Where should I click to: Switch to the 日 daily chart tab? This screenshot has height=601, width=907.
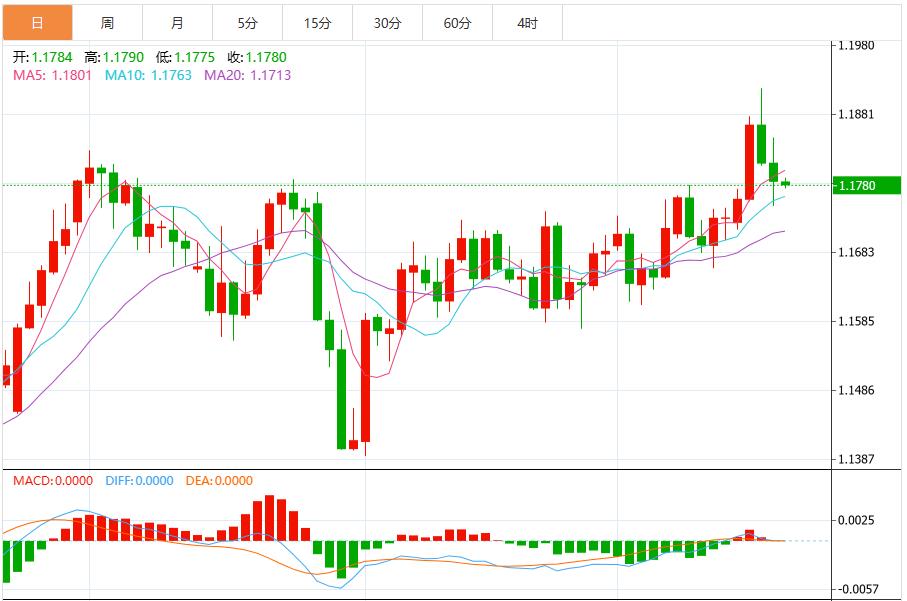tap(37, 19)
